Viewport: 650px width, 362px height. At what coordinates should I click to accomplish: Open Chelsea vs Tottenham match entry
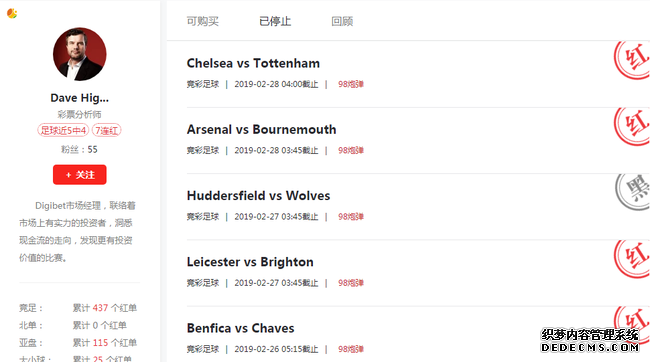(x=253, y=63)
